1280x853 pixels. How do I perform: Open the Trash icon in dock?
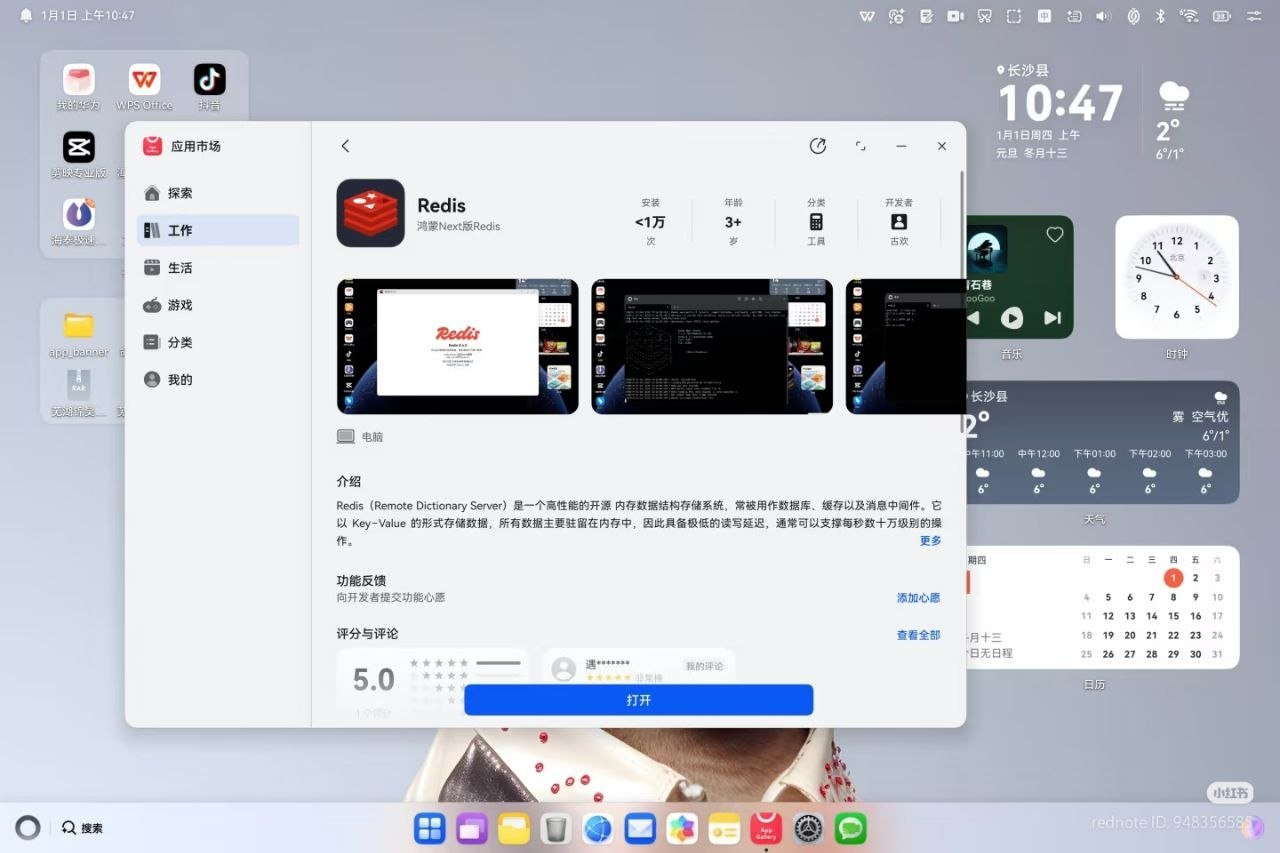click(x=555, y=828)
